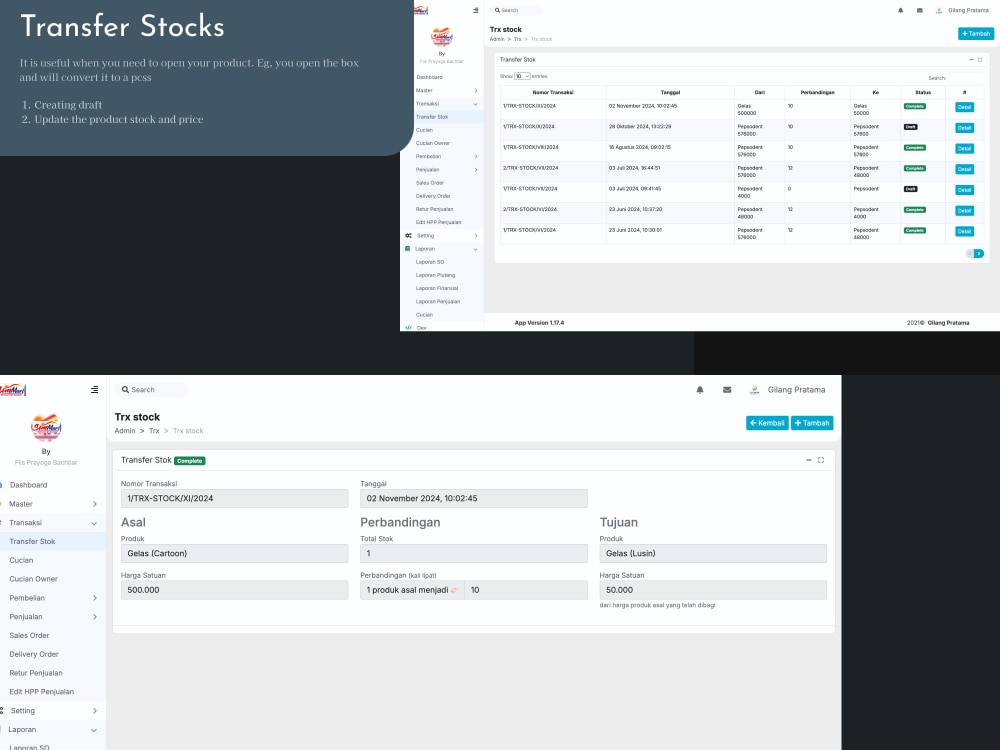Image resolution: width=1000 pixels, height=750 pixels.
Task: Expand Pembelian menu in the list sidebar
Action: coord(476,156)
